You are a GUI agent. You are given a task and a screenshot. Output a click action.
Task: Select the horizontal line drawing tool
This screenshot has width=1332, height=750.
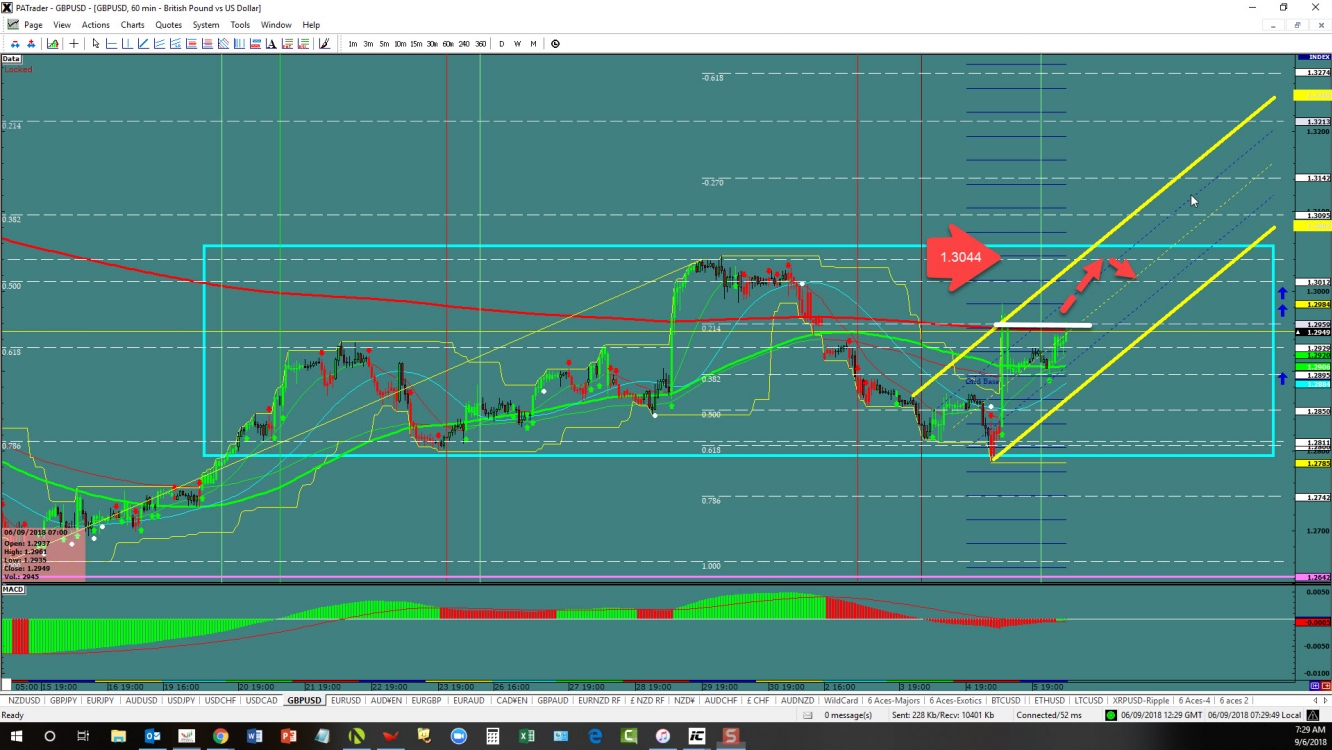point(111,44)
